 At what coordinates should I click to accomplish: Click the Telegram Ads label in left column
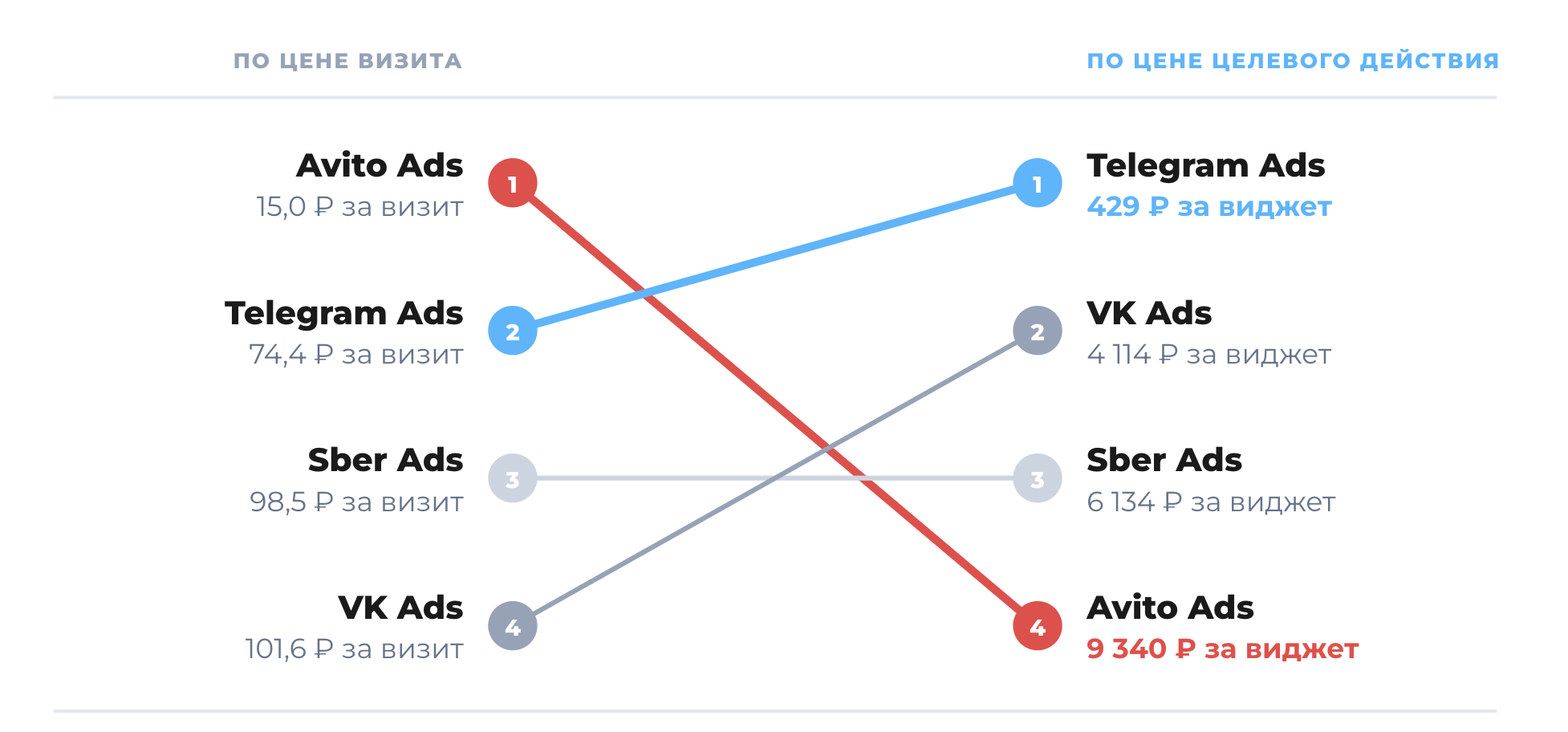344,314
